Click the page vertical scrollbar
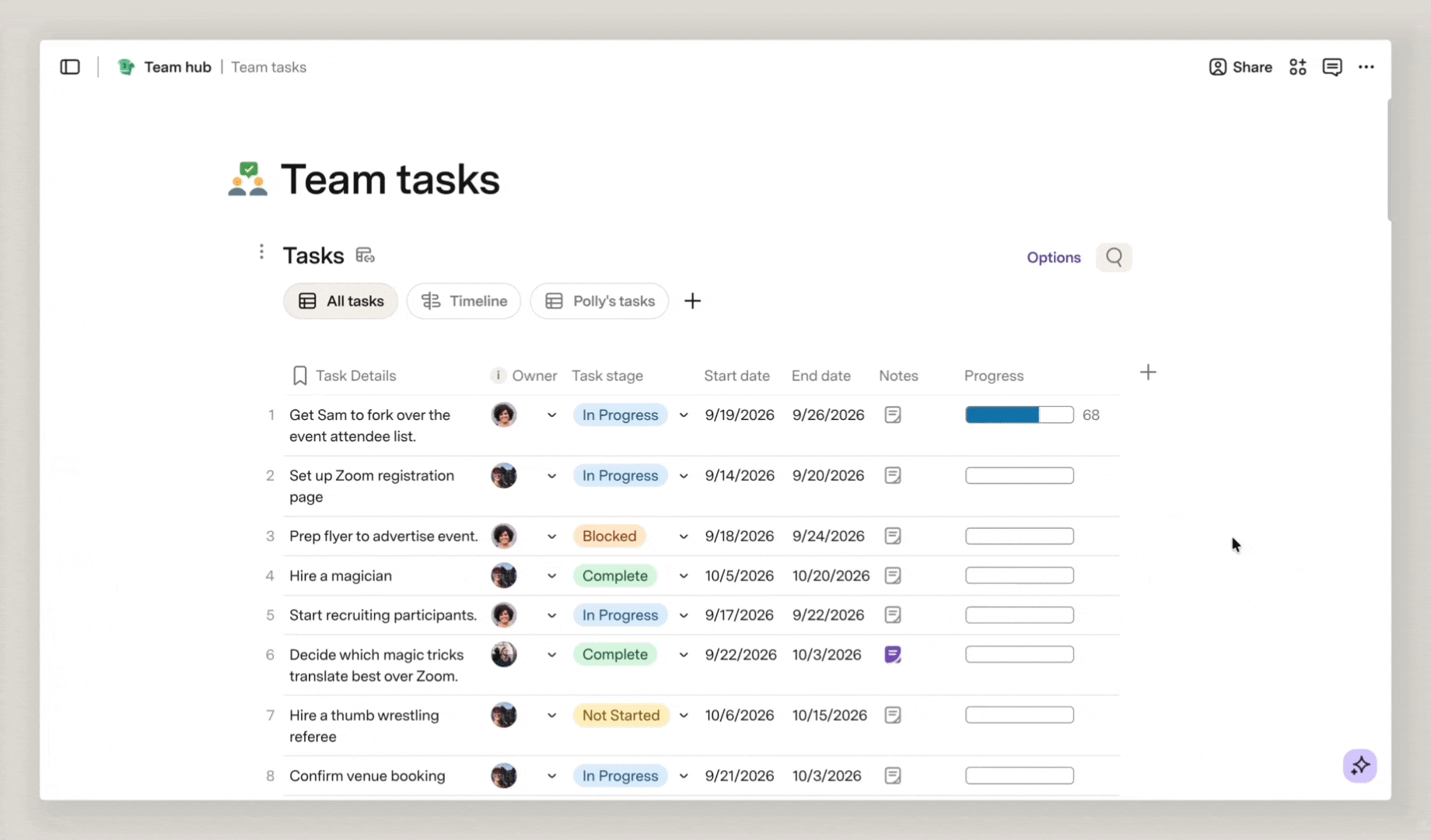 pyautogui.click(x=1389, y=159)
